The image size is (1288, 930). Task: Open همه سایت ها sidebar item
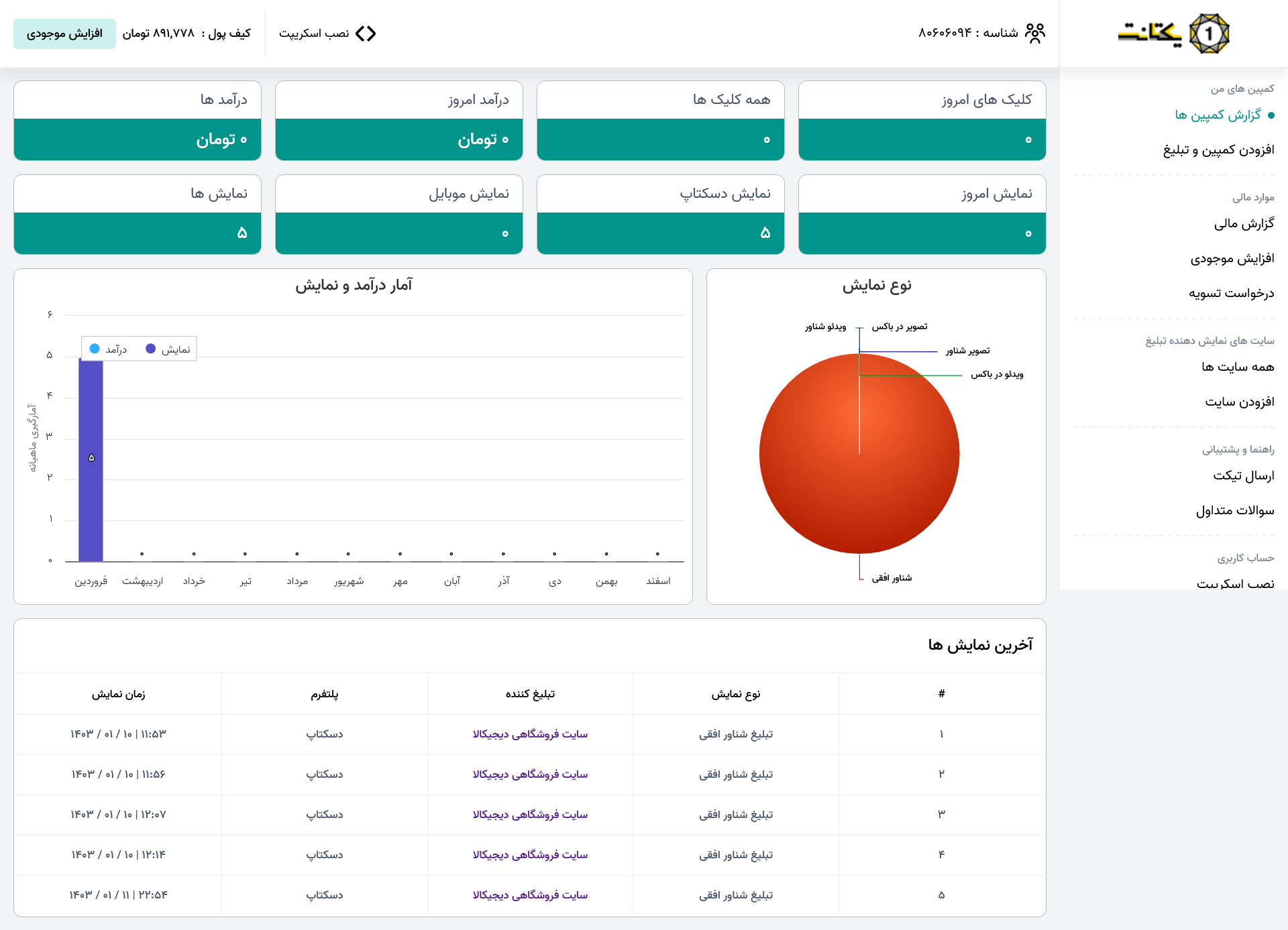pyautogui.click(x=1237, y=367)
